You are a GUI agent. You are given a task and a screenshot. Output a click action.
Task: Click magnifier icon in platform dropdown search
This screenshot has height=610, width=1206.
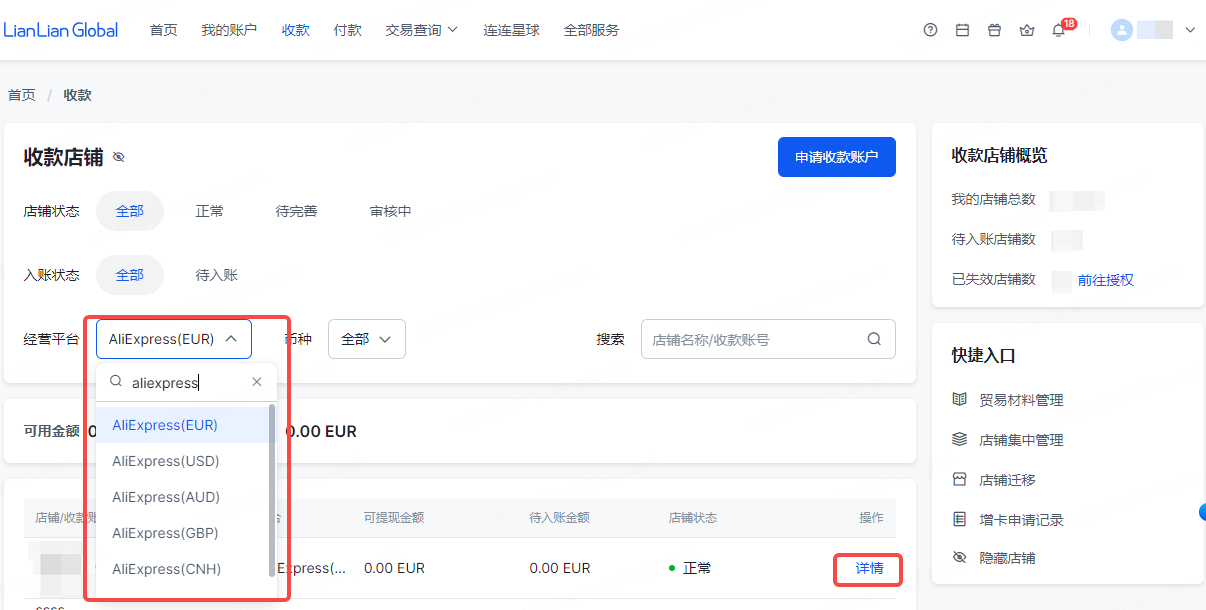click(116, 382)
